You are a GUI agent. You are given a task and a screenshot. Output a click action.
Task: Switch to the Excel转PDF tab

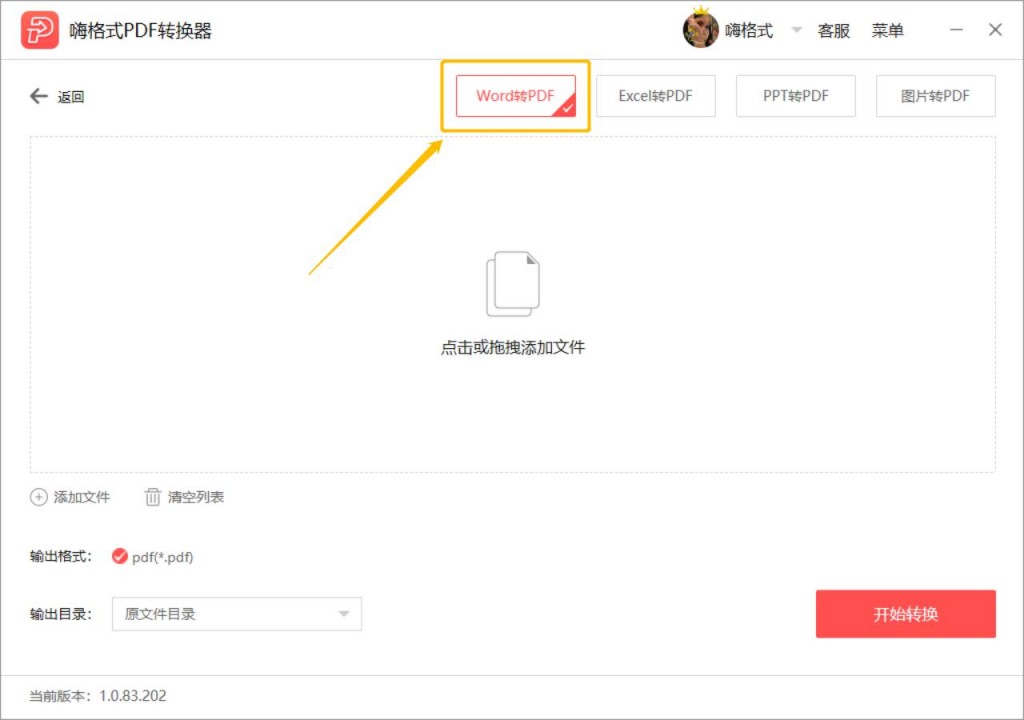tap(656, 95)
